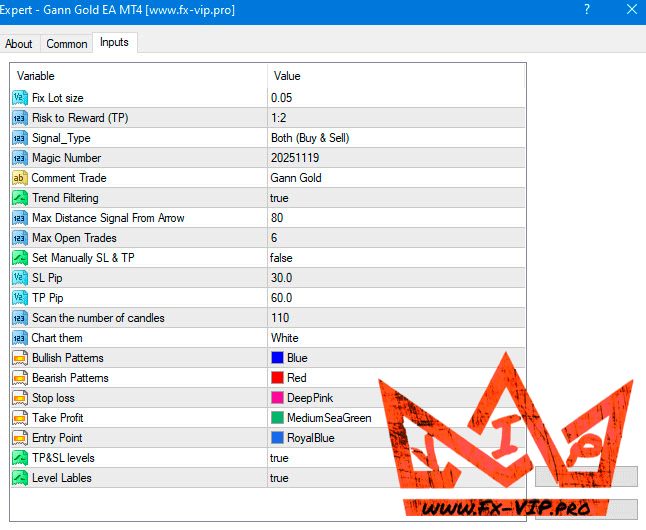Screen dimensions: 646x530
Task: Click the Level Lables boolean icon
Action: point(20,478)
